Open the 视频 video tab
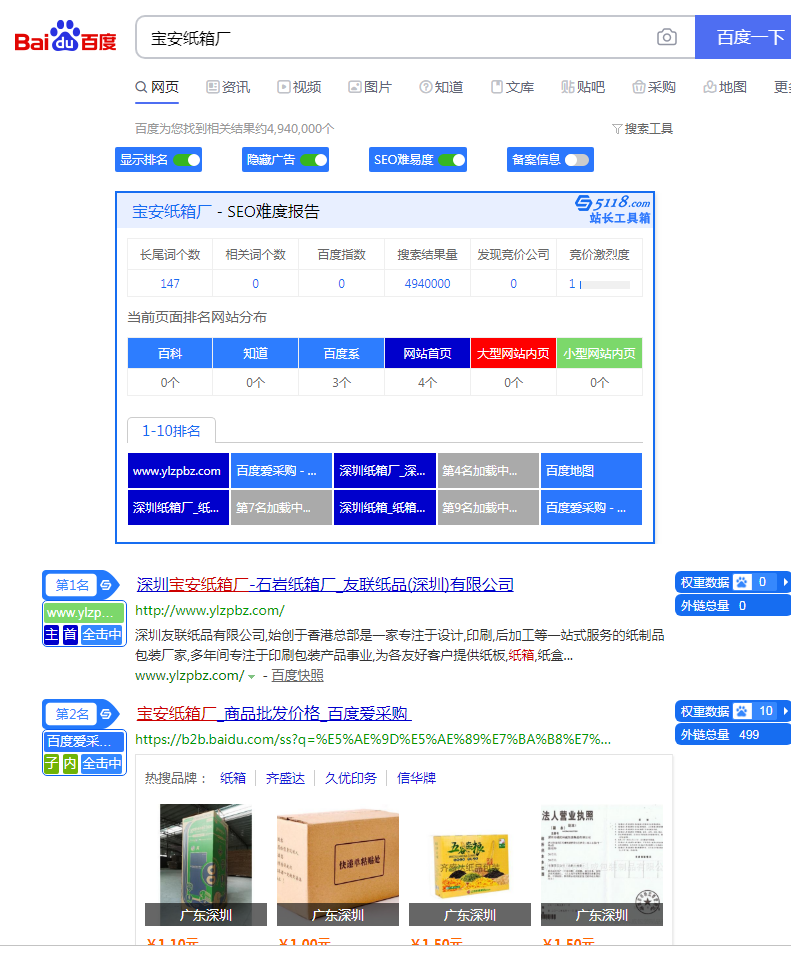 [x=299, y=87]
